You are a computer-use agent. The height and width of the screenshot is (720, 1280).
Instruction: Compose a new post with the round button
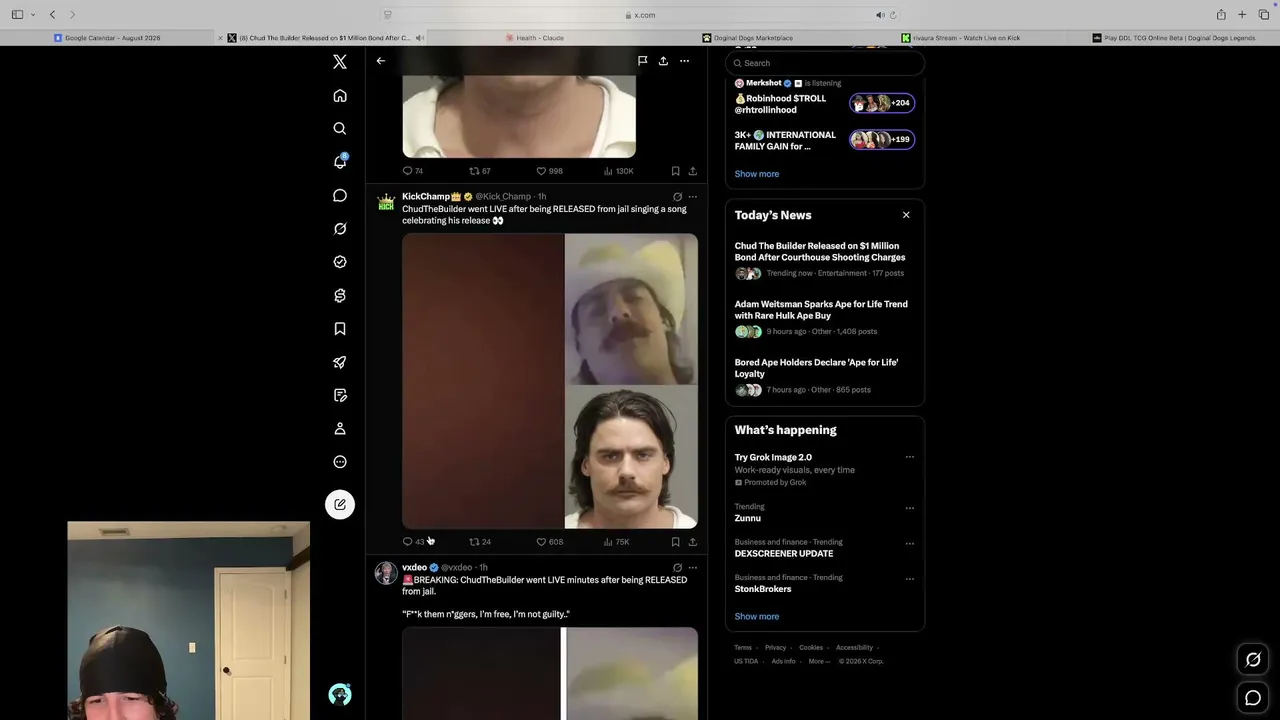(340, 504)
